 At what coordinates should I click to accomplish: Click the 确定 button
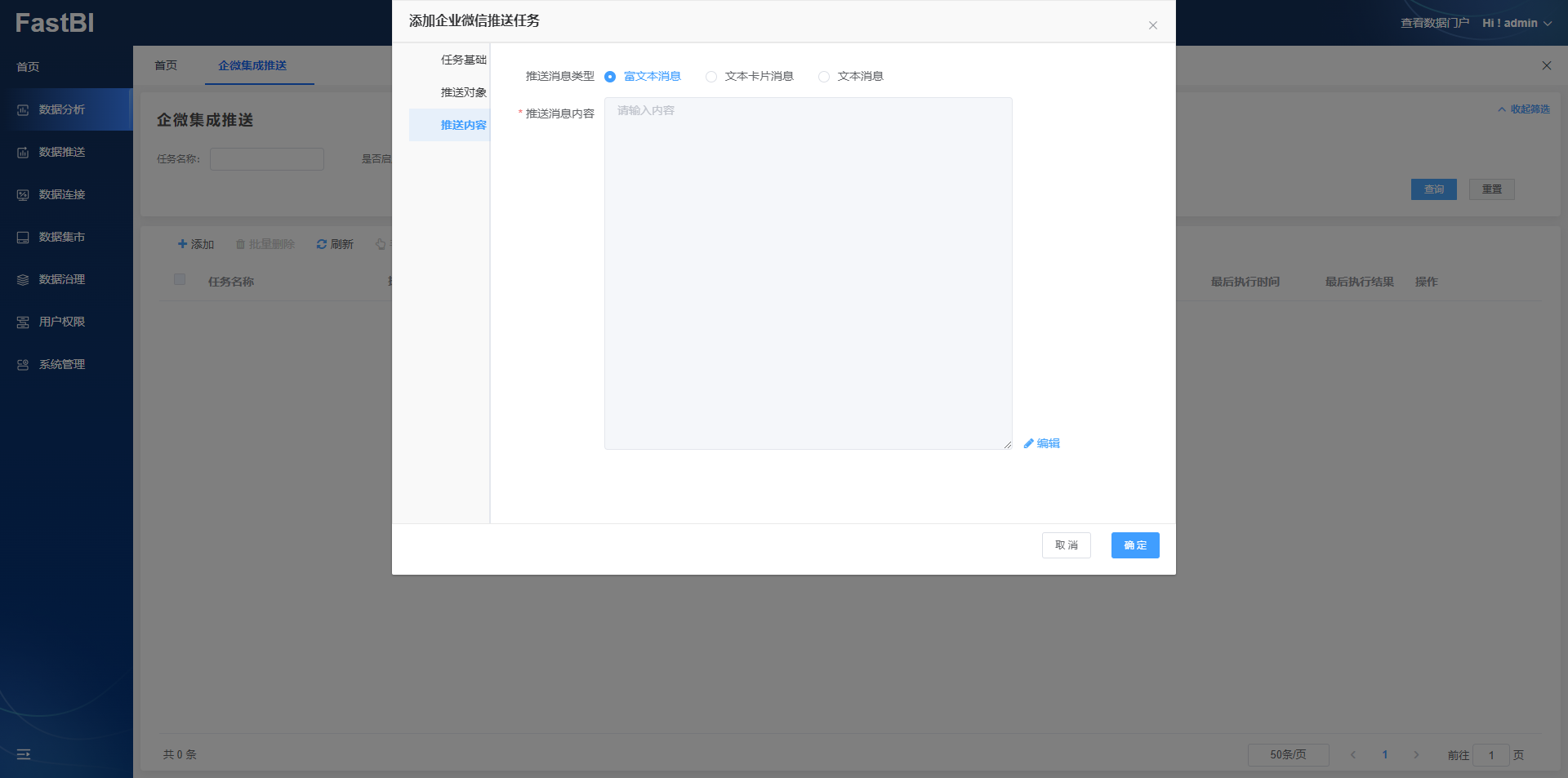1135,545
